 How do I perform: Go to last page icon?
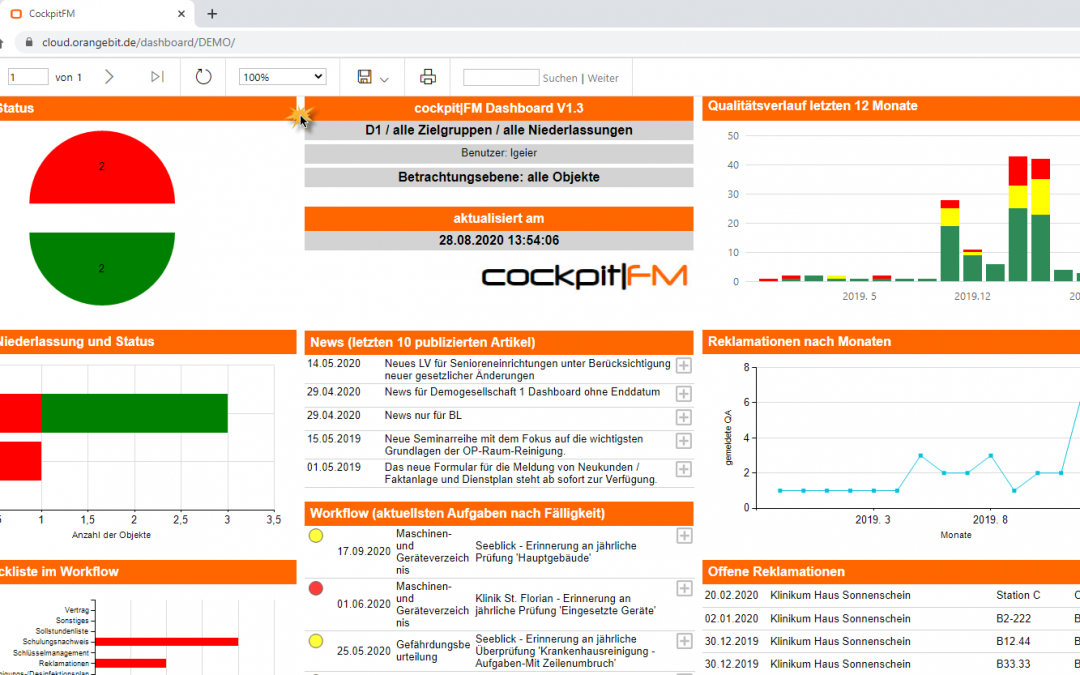point(157,77)
